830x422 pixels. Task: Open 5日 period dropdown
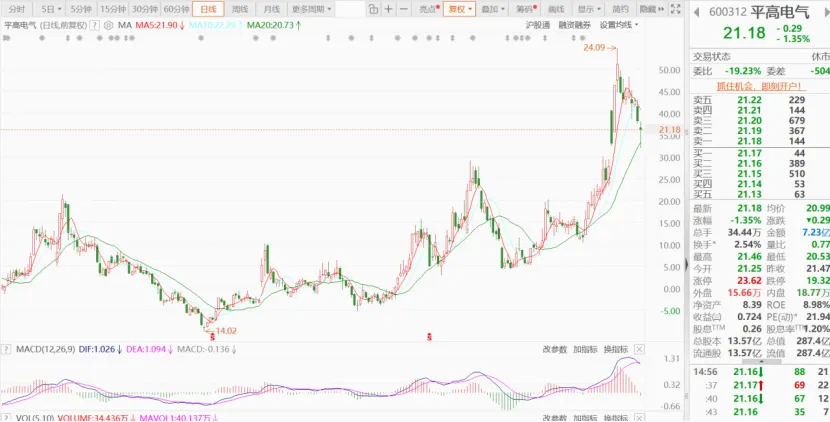[51, 9]
